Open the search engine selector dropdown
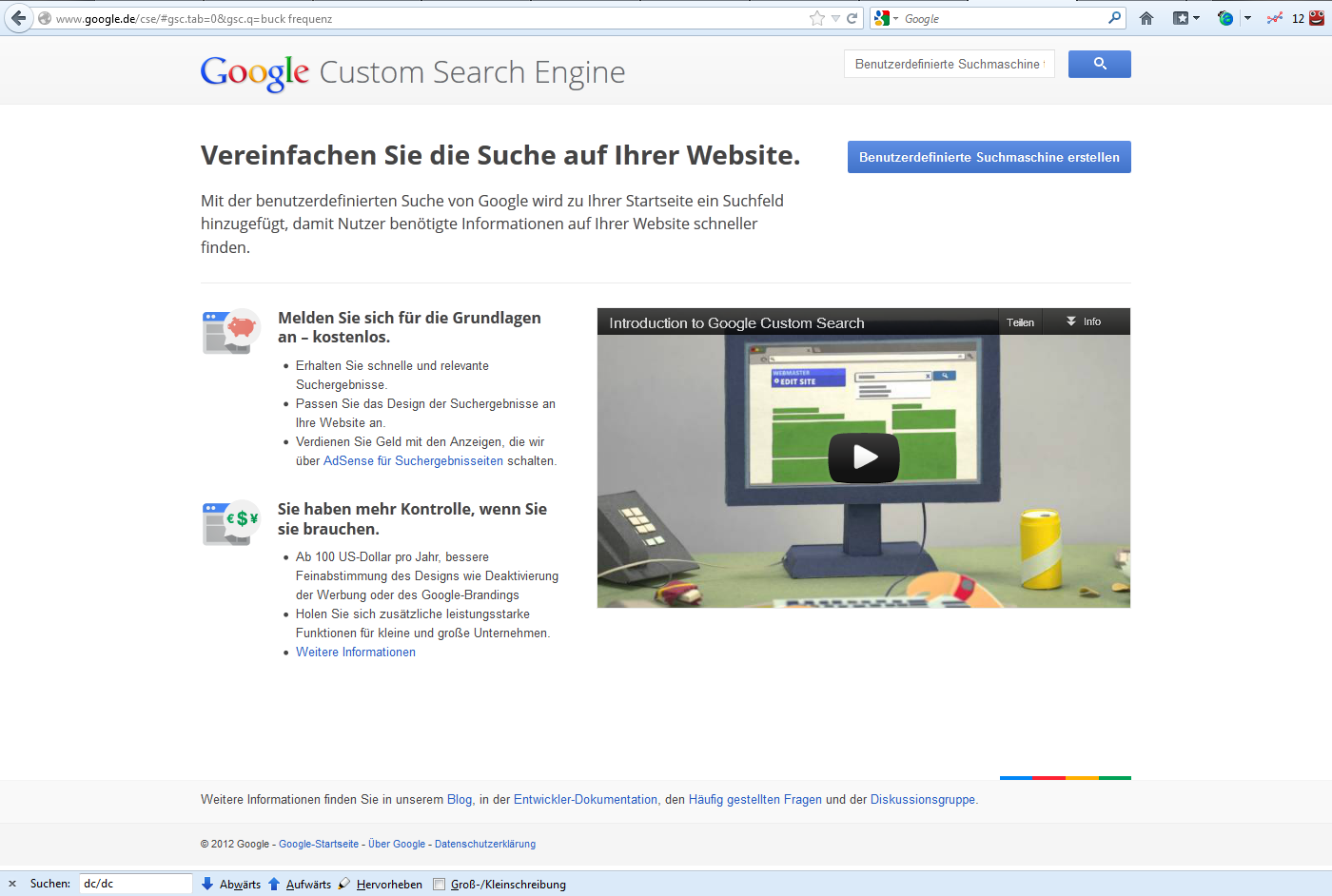Screen dimensions: 1332x896 click(x=886, y=18)
